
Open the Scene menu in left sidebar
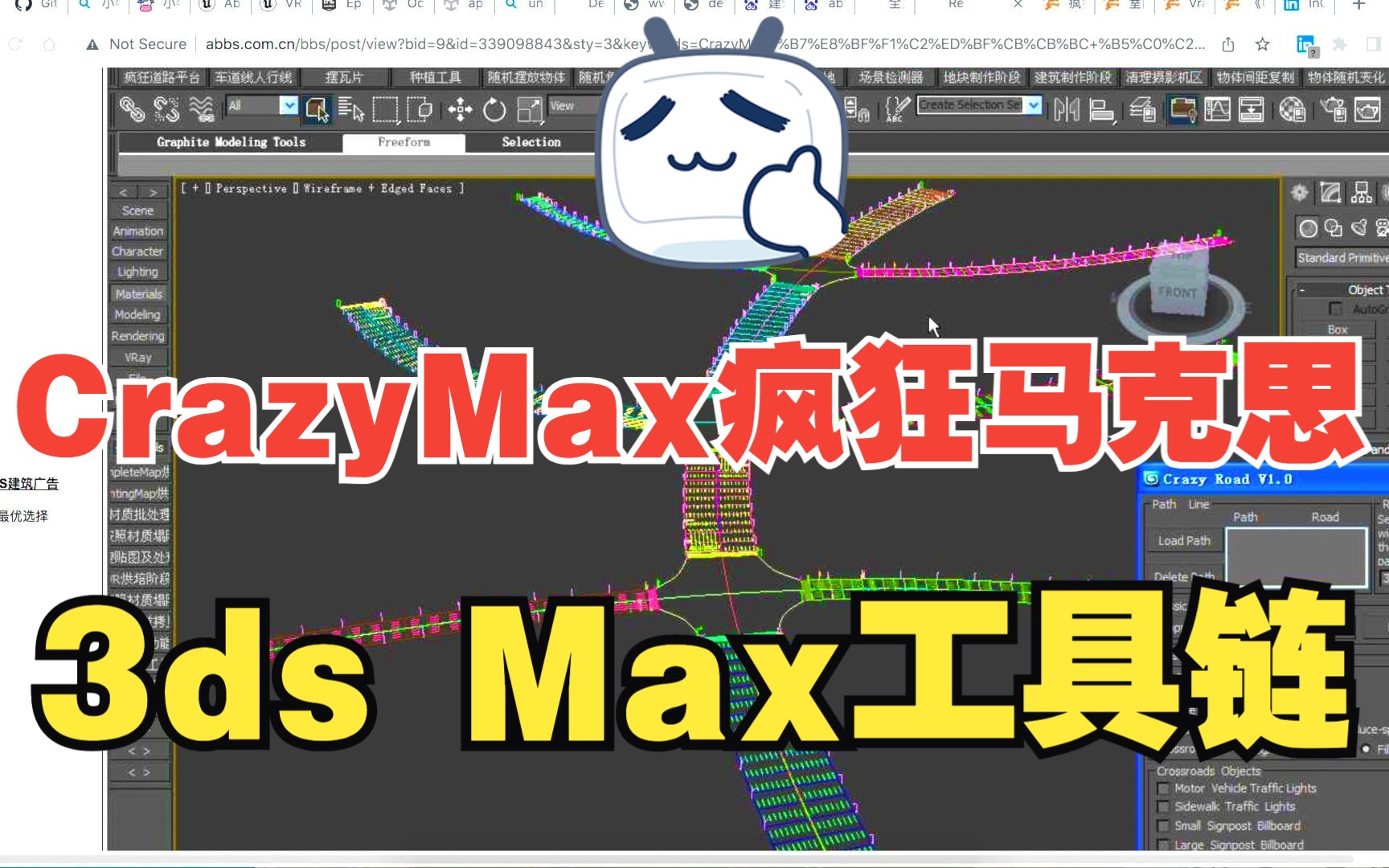click(138, 211)
